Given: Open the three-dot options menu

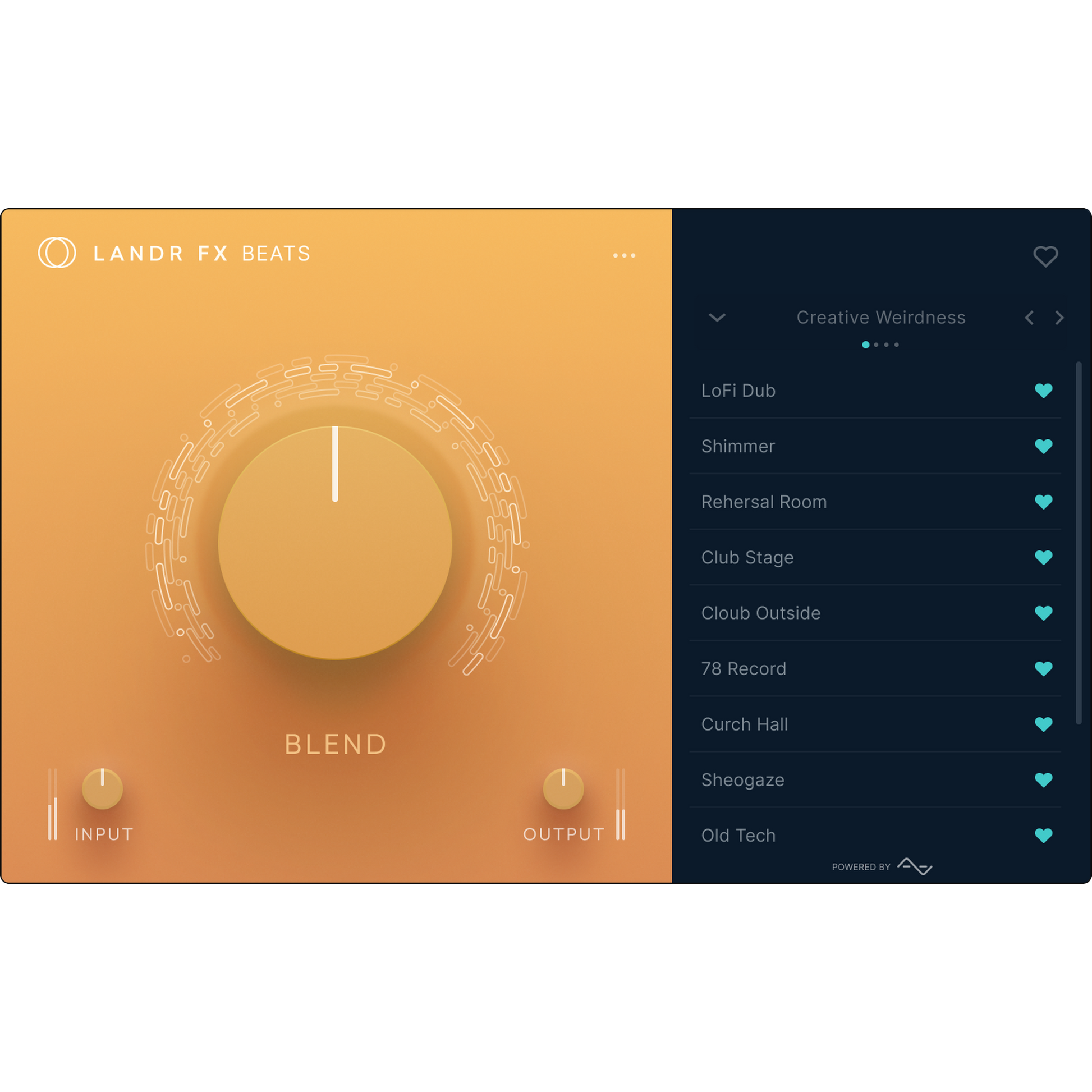Looking at the screenshot, I should click(624, 255).
